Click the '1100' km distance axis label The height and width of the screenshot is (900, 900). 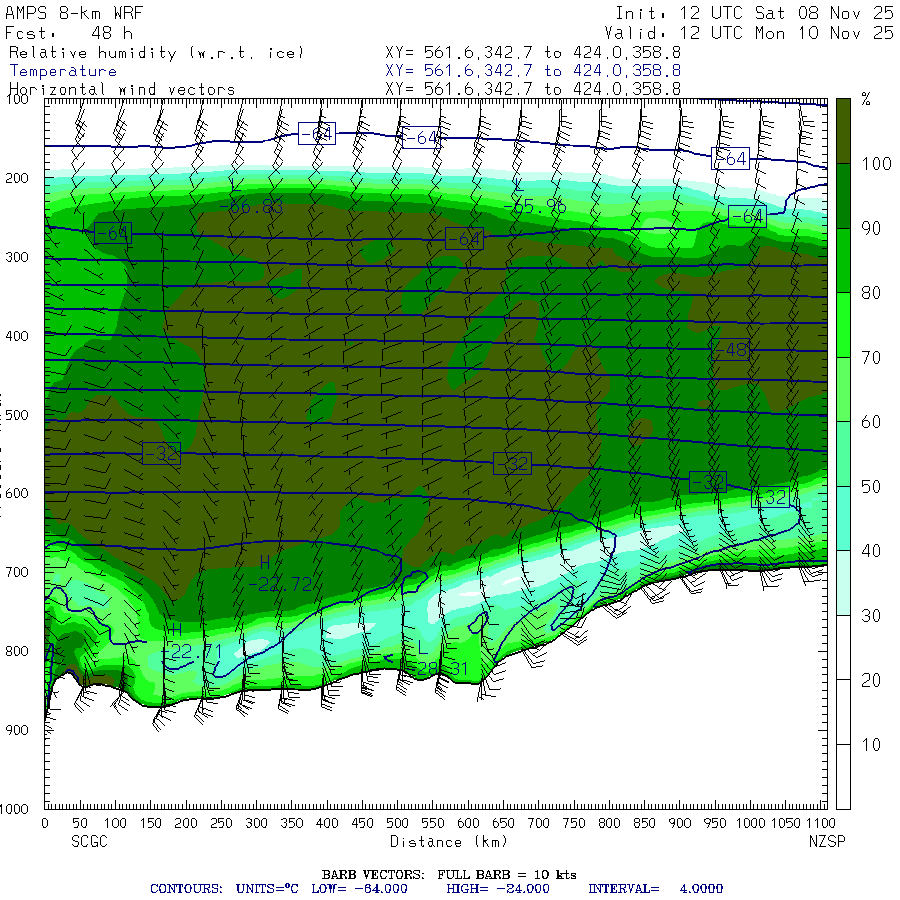click(820, 824)
